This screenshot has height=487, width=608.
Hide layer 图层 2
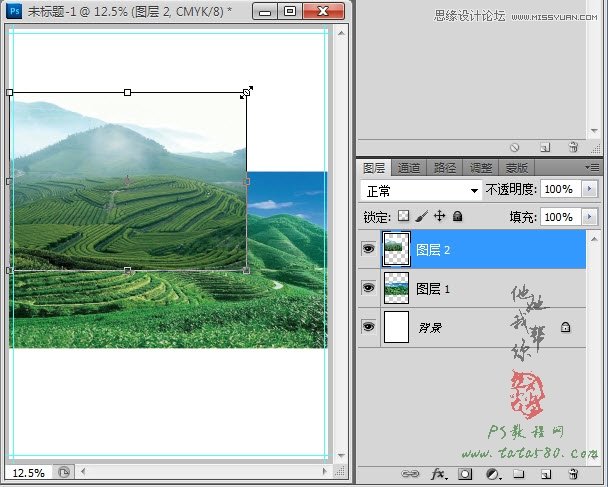pyautogui.click(x=368, y=248)
